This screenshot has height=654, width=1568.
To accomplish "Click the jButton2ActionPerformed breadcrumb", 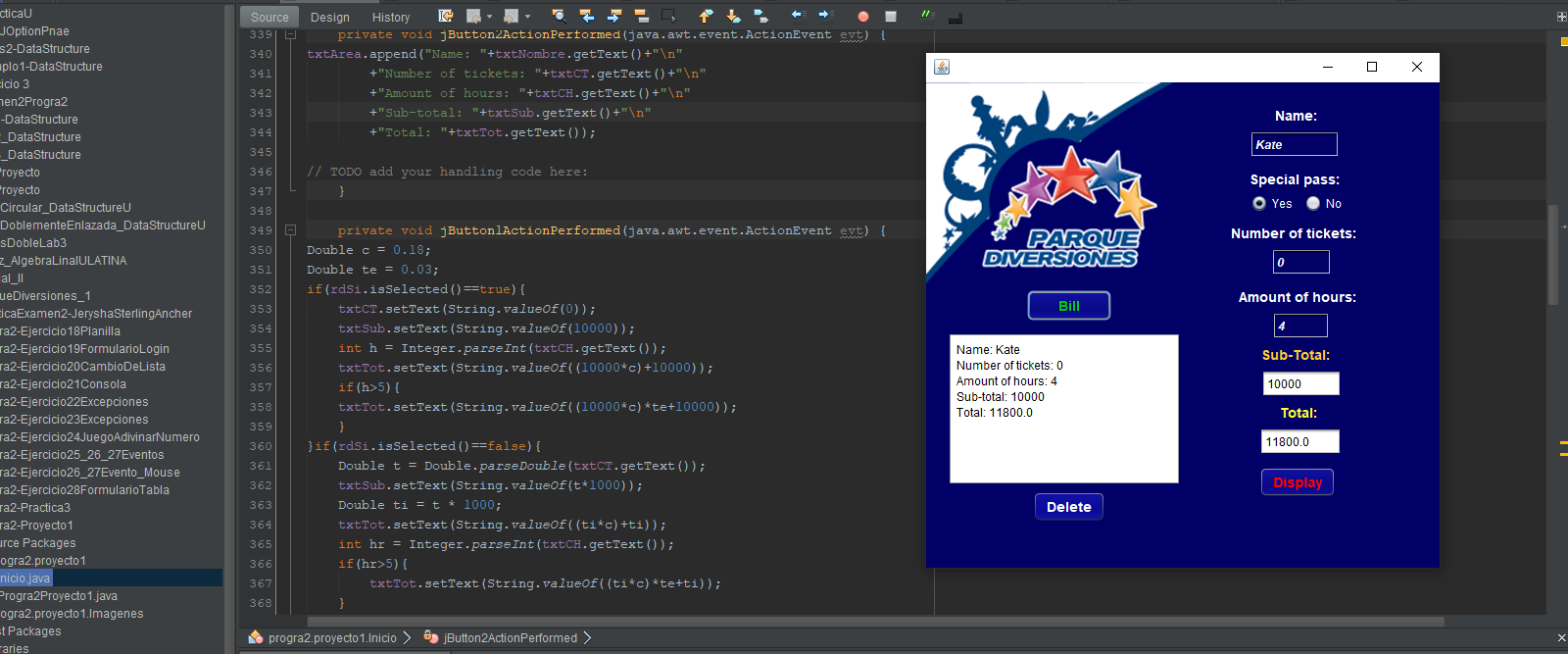I will point(511,637).
